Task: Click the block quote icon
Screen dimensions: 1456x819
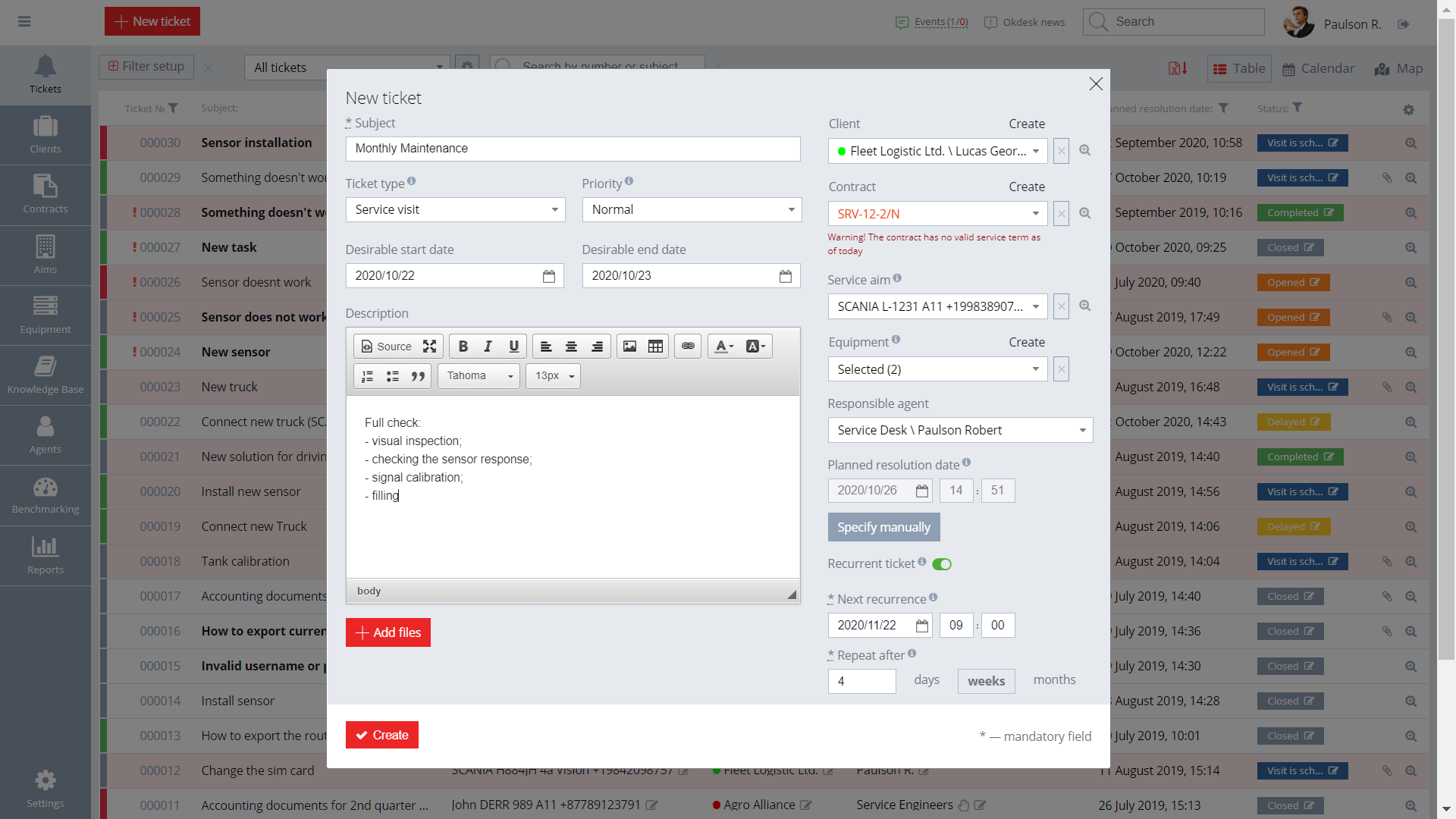Action: pyautogui.click(x=418, y=376)
